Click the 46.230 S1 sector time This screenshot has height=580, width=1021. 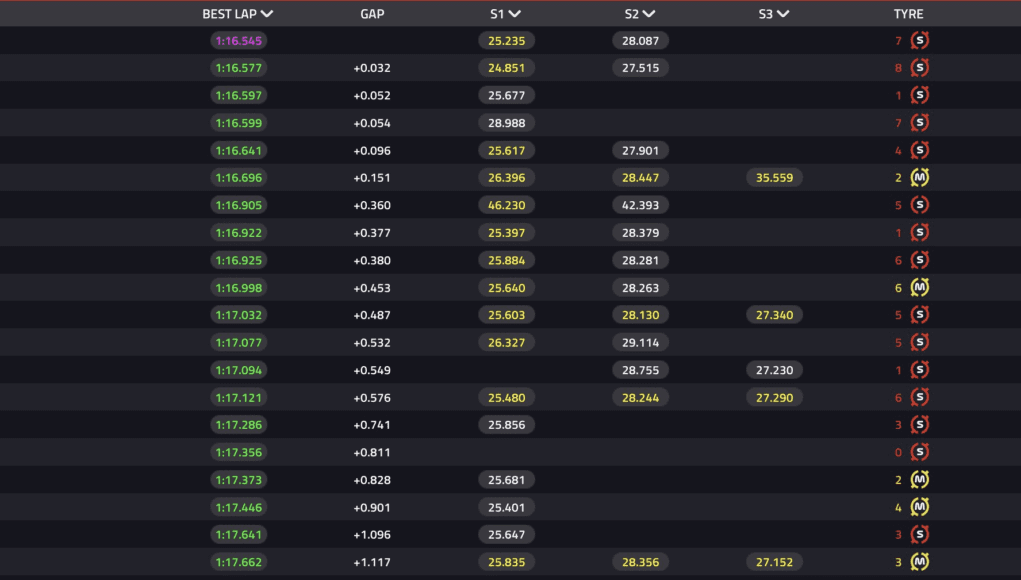pos(507,205)
